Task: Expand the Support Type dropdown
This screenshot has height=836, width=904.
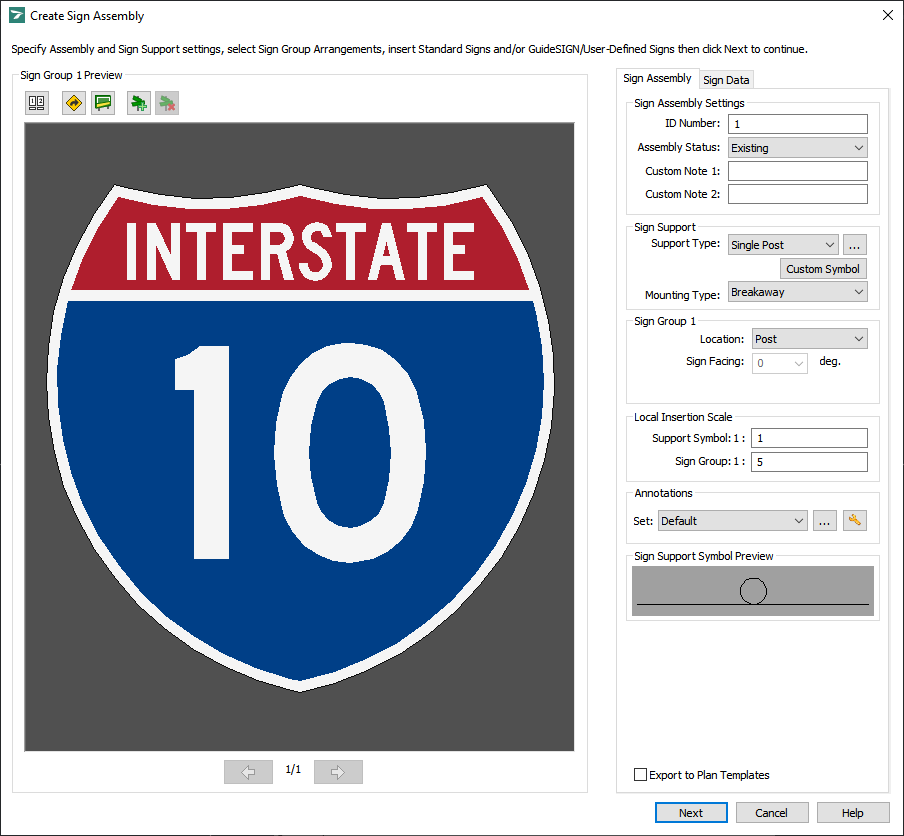Action: [782, 245]
